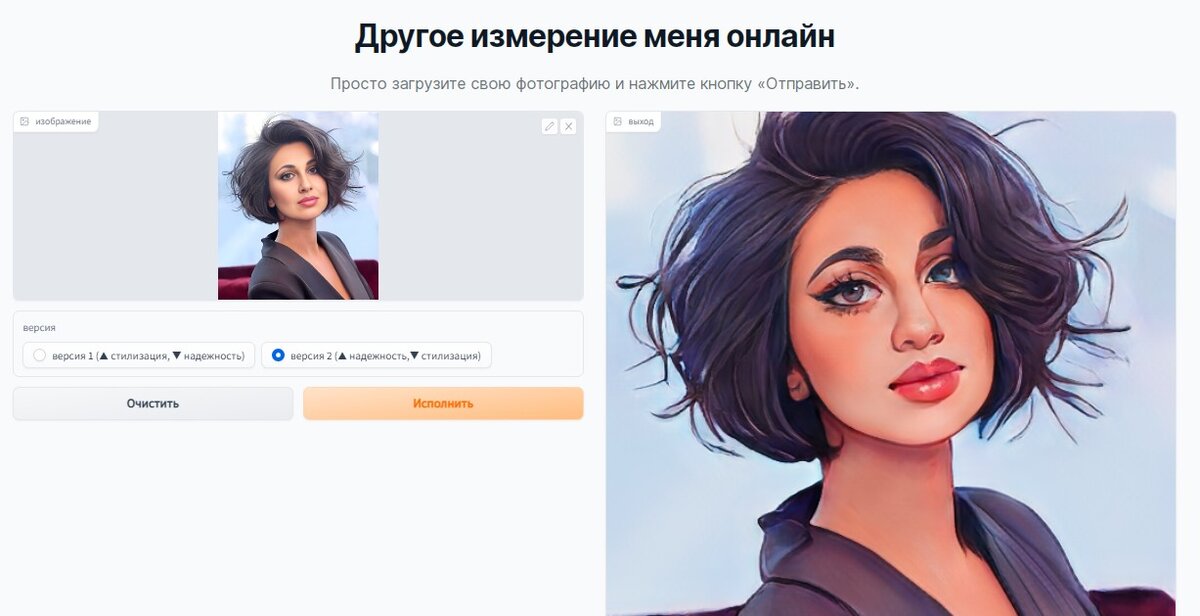Select the «версия 1» radio button

pyautogui.click(x=40, y=355)
